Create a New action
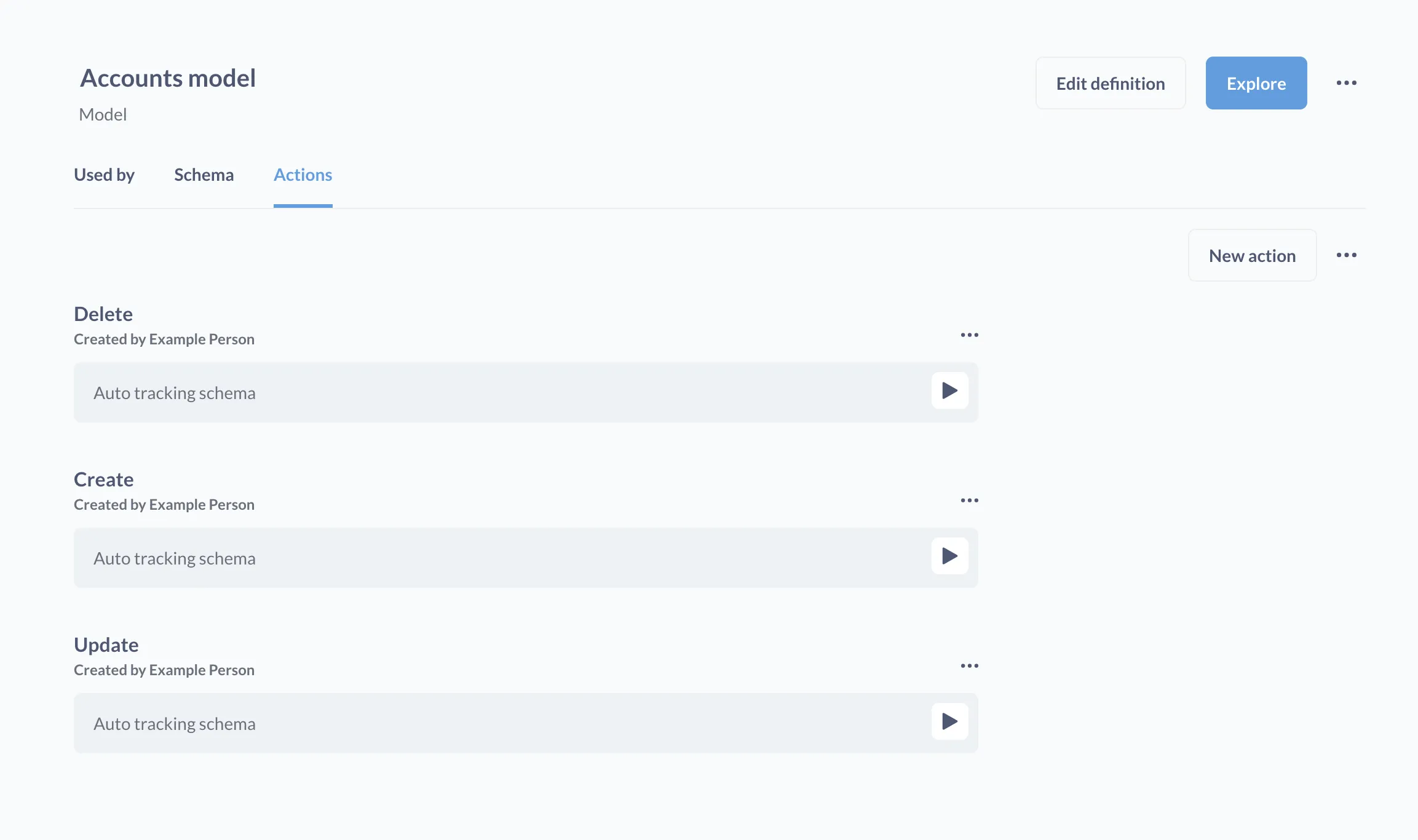Viewport: 1418px width, 840px height. point(1252,255)
